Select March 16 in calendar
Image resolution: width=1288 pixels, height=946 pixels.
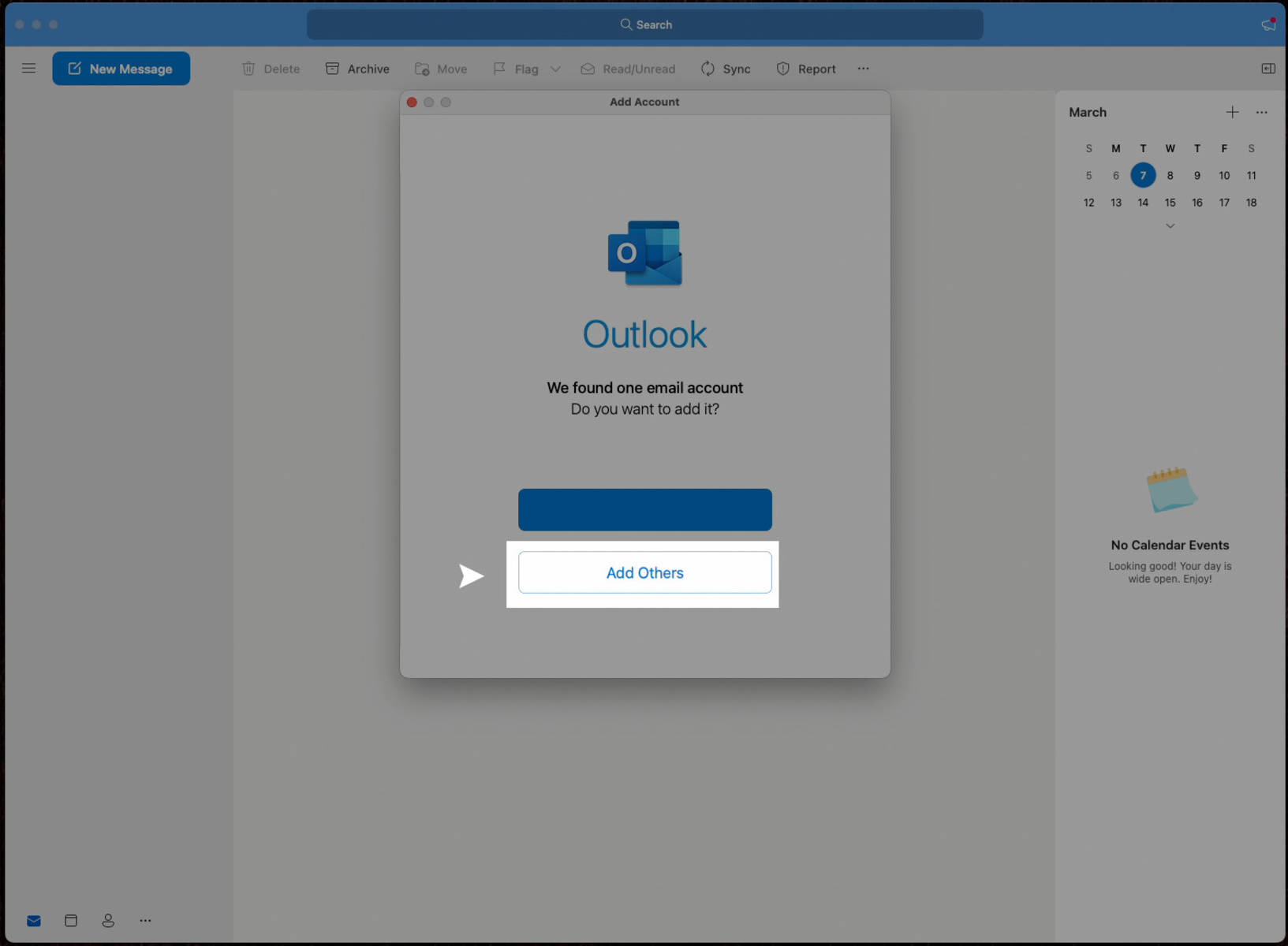[x=1197, y=203]
